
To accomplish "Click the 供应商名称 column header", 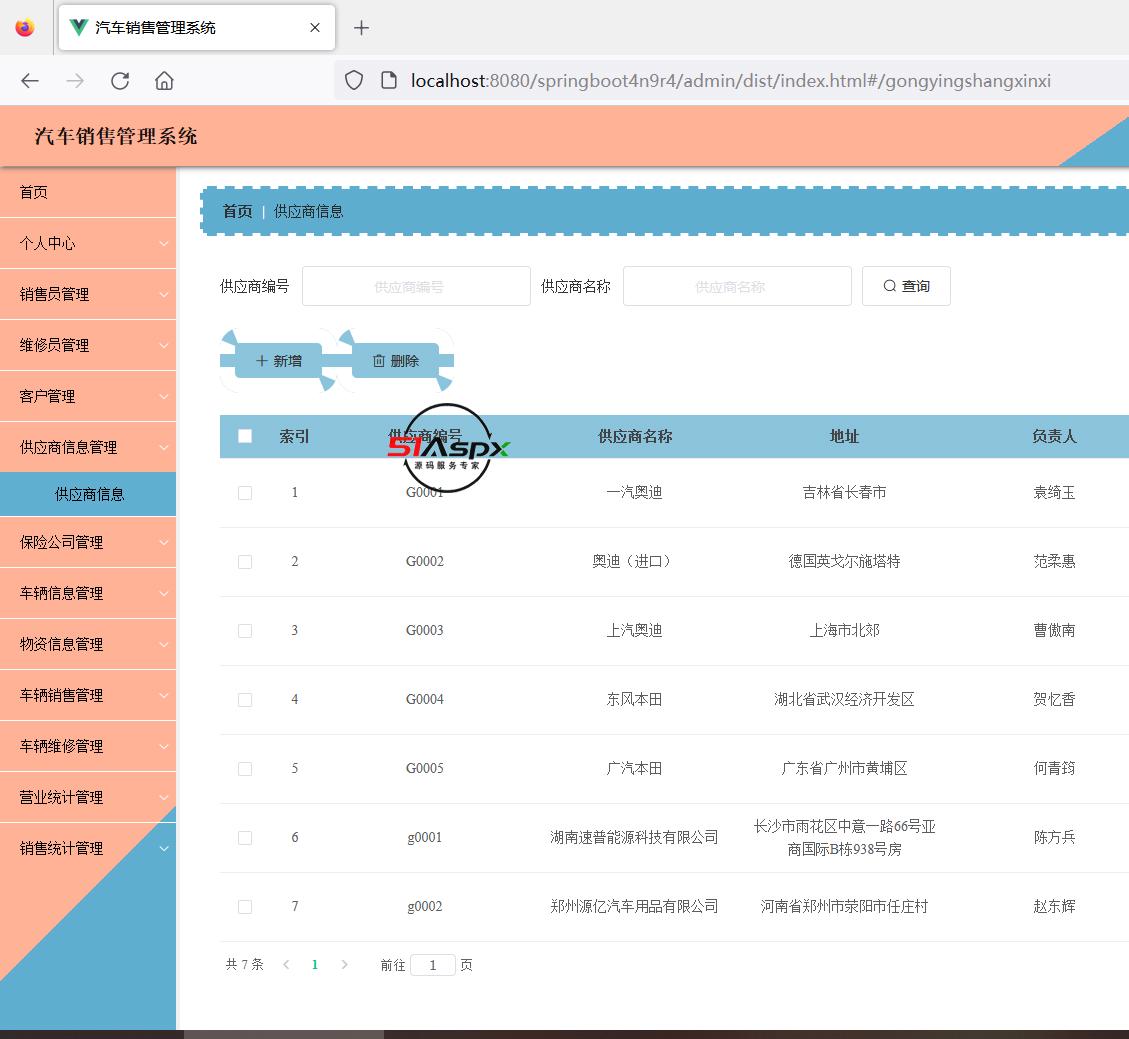I will point(634,436).
